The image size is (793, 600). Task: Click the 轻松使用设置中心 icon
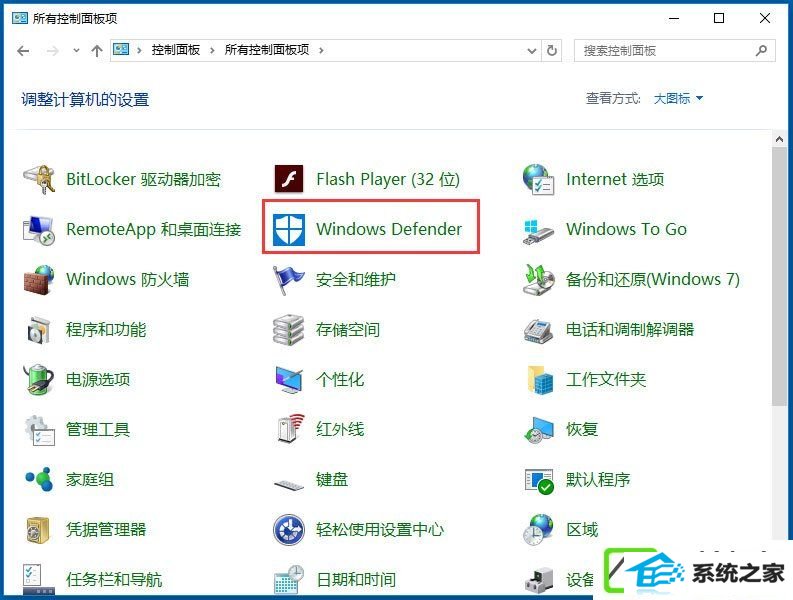(289, 530)
